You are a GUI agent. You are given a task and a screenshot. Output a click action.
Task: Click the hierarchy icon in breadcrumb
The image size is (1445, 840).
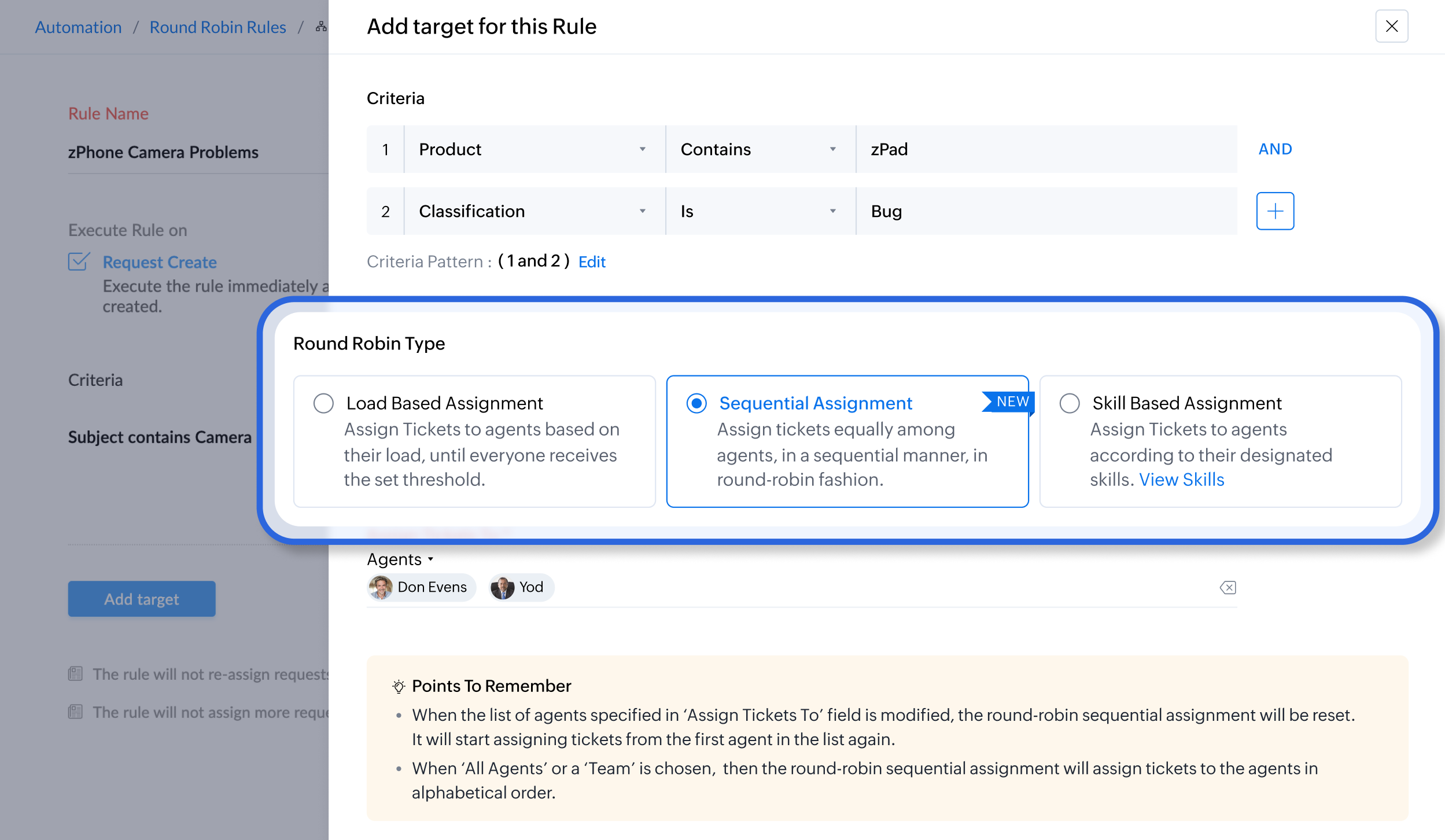(321, 27)
